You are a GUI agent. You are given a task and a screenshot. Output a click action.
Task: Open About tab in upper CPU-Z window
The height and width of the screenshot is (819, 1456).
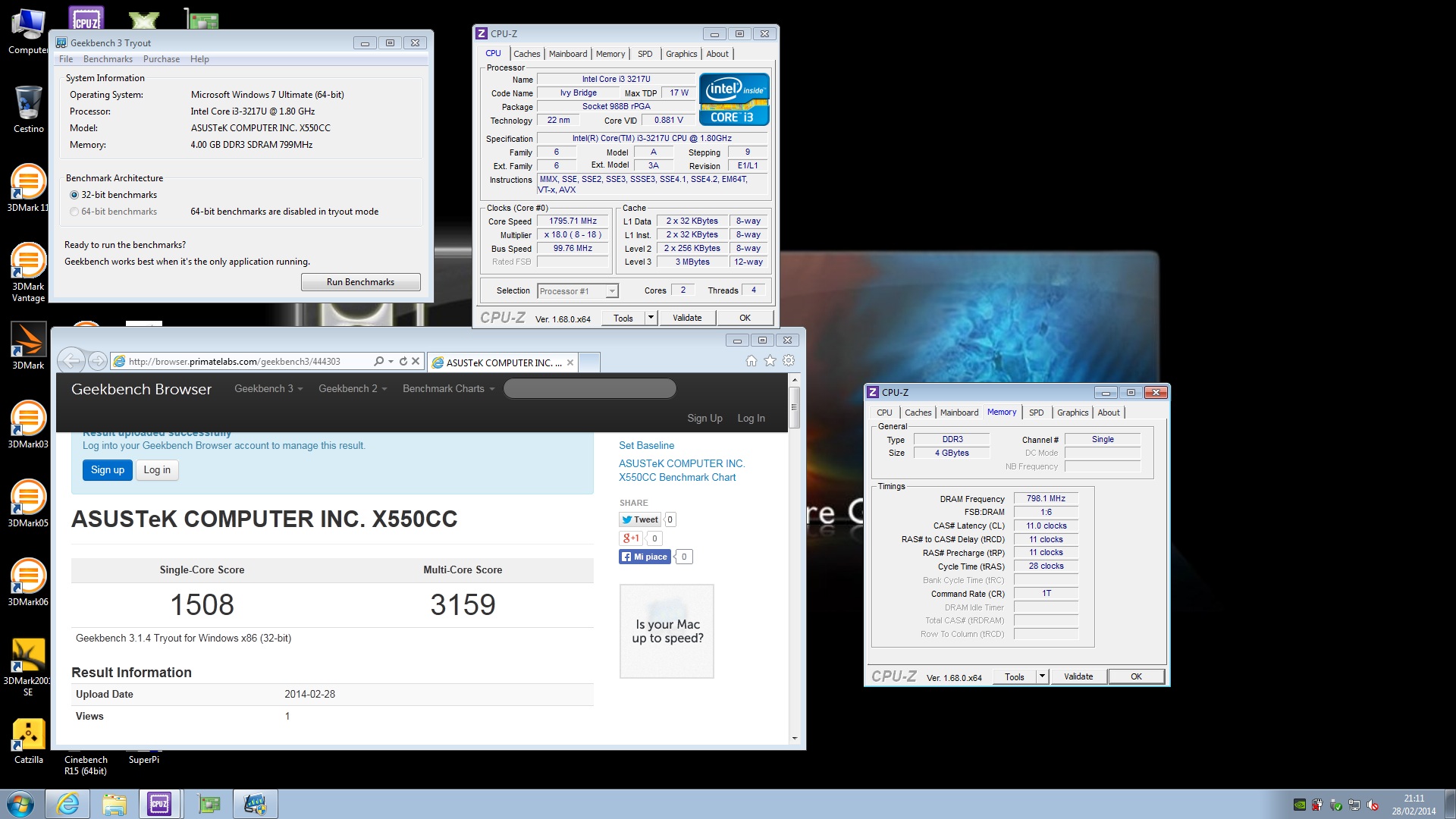pyautogui.click(x=717, y=54)
